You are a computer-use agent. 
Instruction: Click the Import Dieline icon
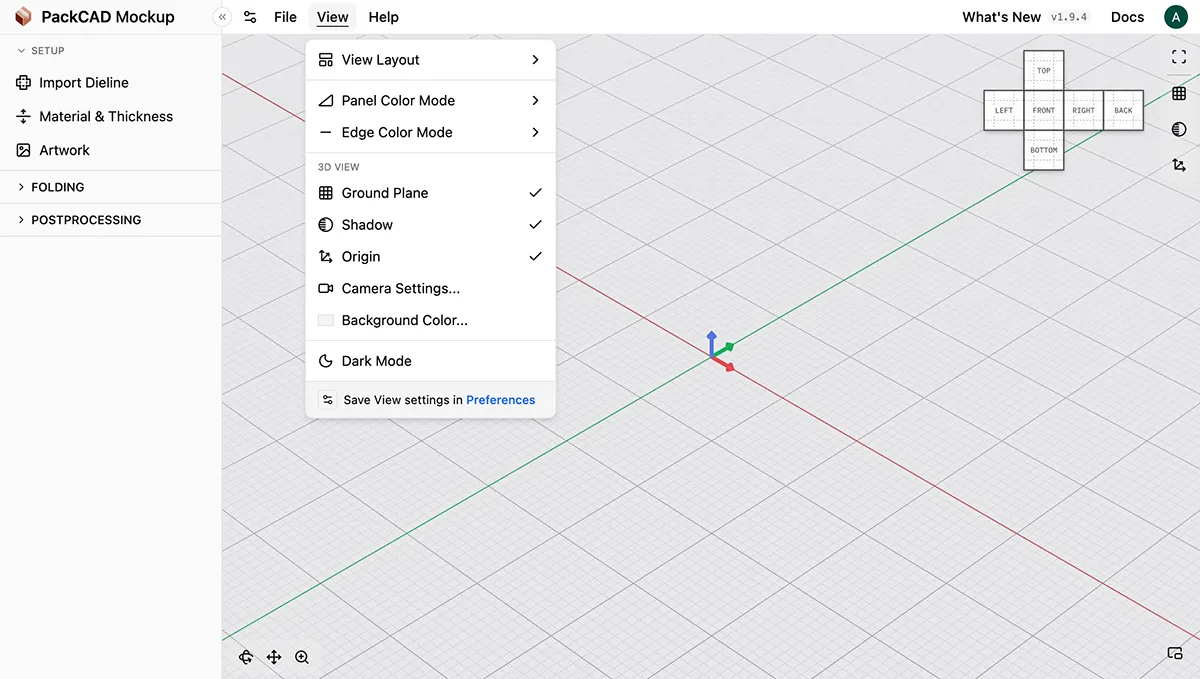[x=24, y=83]
